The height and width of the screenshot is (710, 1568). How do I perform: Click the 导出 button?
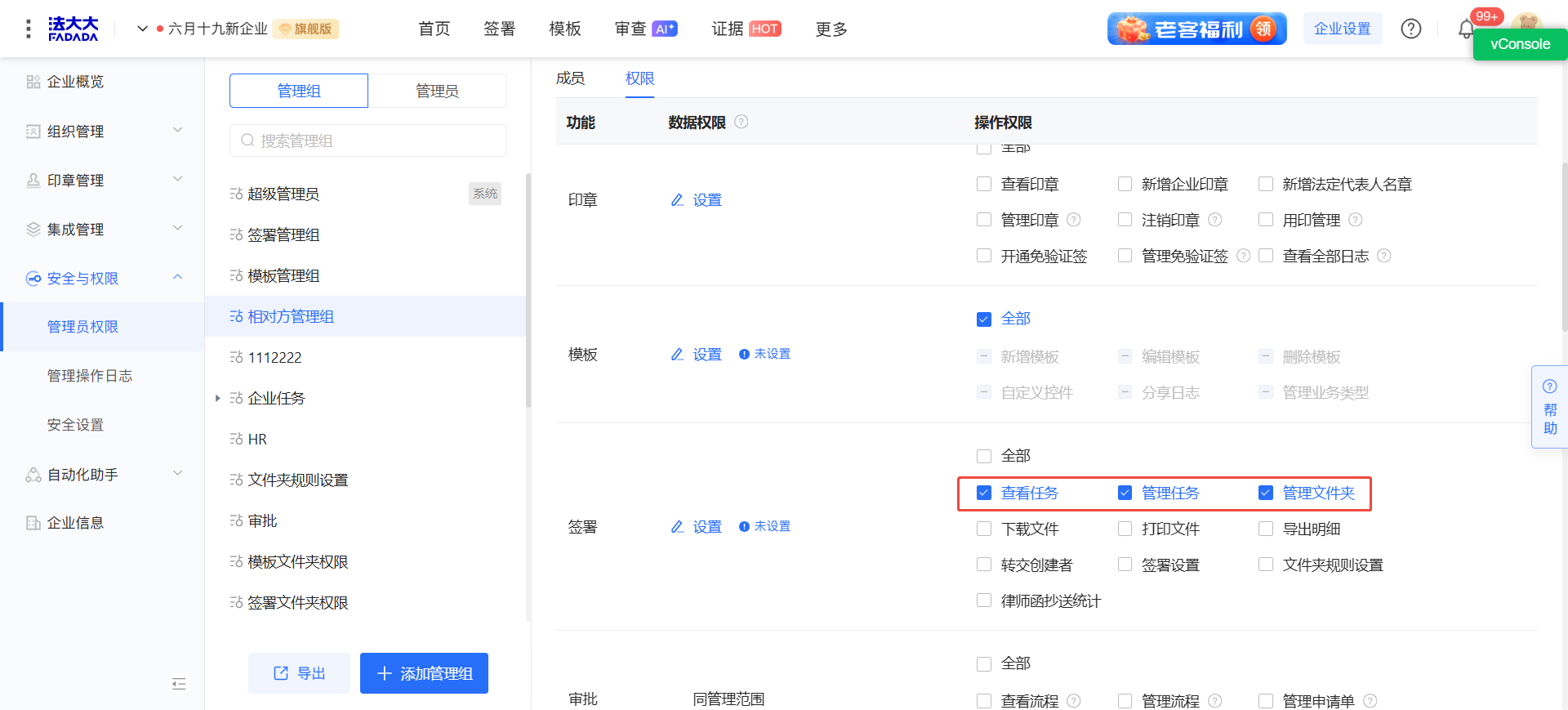299,673
